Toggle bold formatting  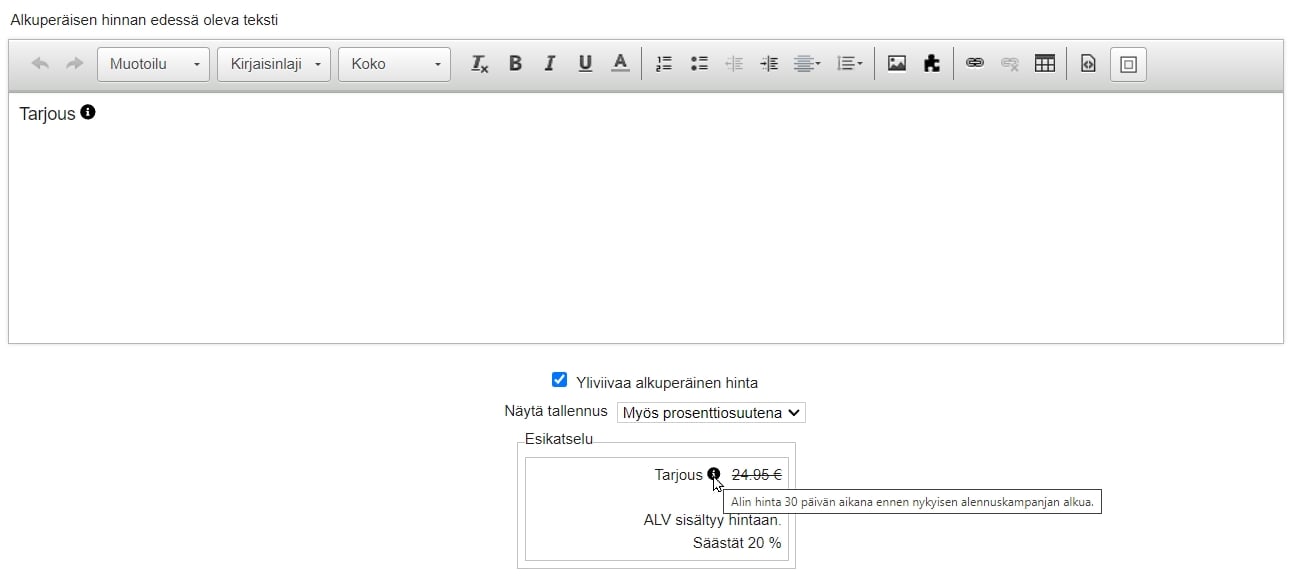[x=515, y=64]
